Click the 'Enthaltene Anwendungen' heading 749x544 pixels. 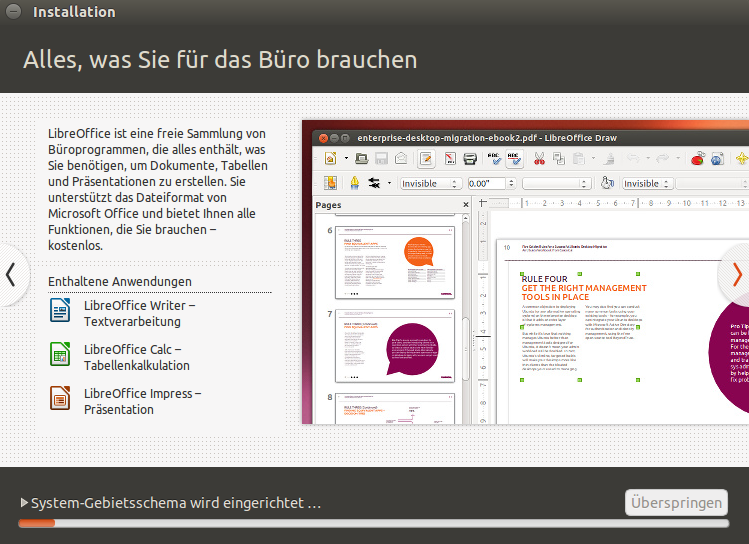120,281
